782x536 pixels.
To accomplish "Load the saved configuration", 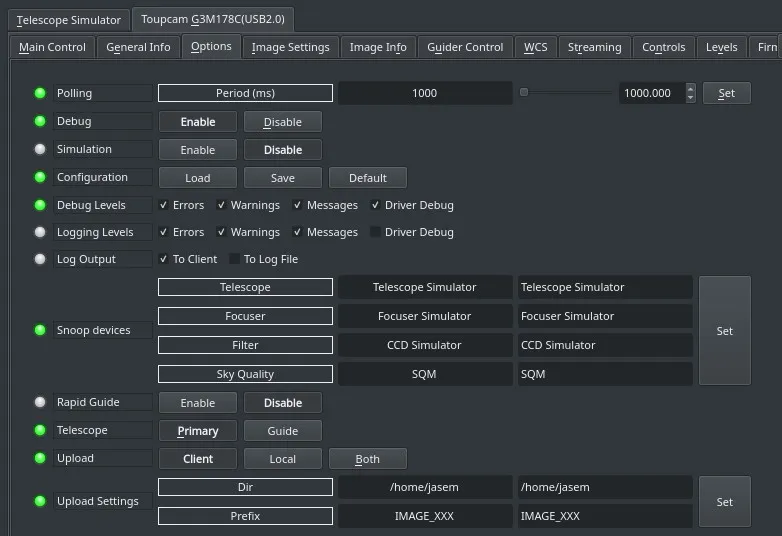I will (198, 178).
